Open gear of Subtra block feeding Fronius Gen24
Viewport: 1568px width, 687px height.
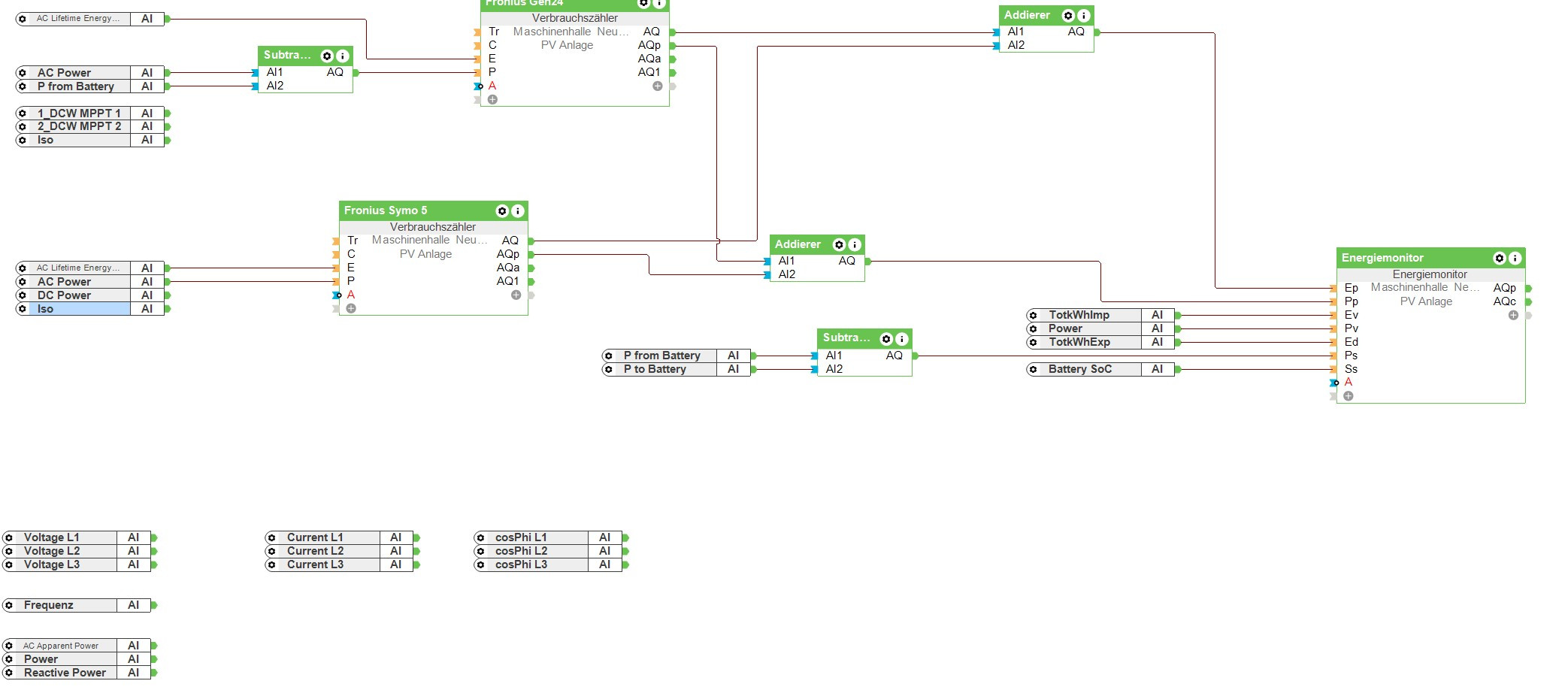(327, 56)
